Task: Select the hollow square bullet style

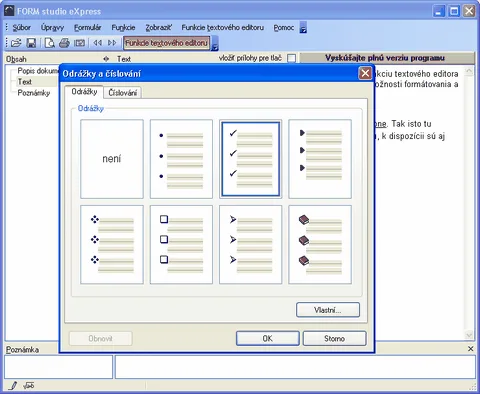Action: (x=181, y=245)
